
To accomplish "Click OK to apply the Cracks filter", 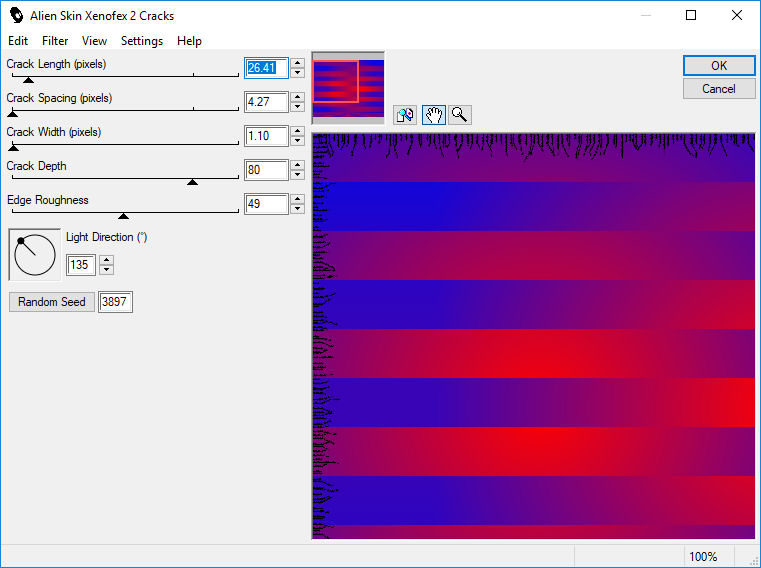I will click(x=719, y=66).
